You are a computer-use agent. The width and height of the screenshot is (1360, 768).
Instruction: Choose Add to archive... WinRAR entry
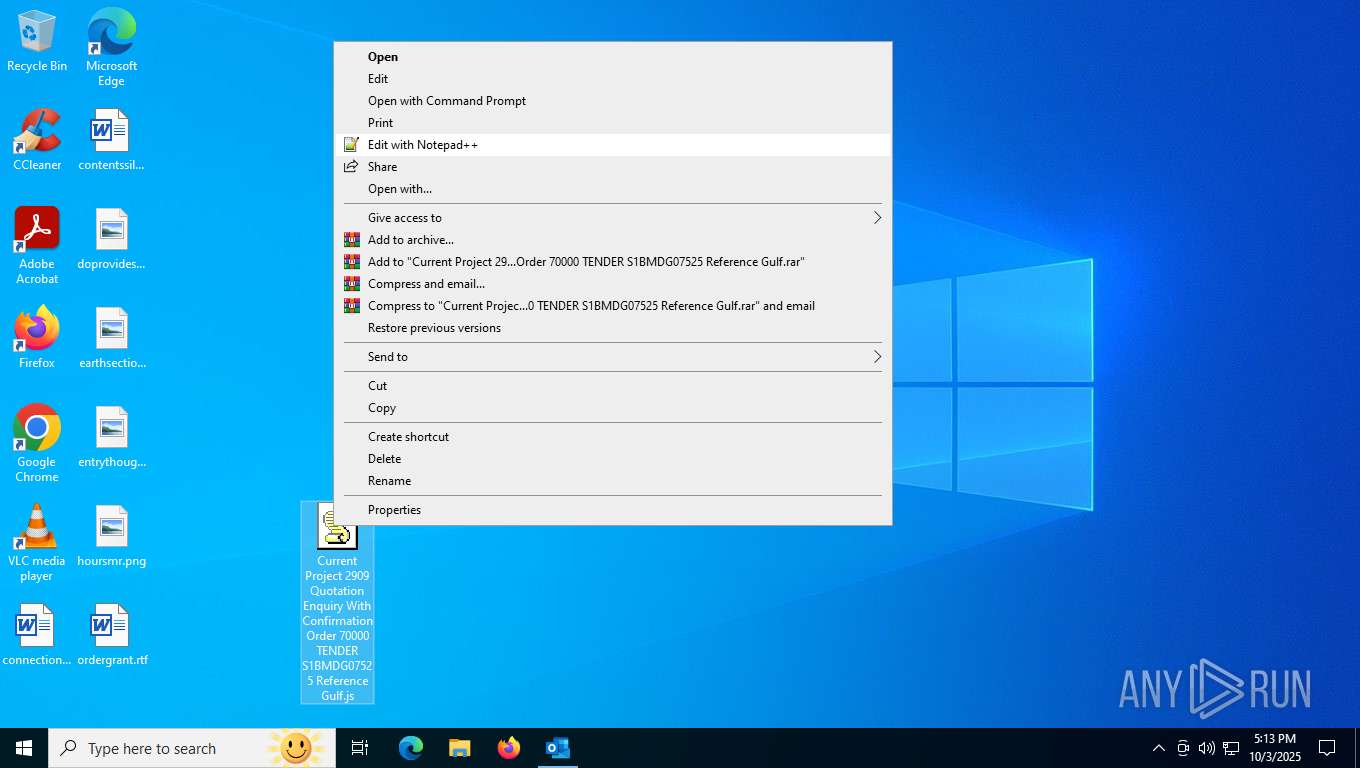click(613, 240)
